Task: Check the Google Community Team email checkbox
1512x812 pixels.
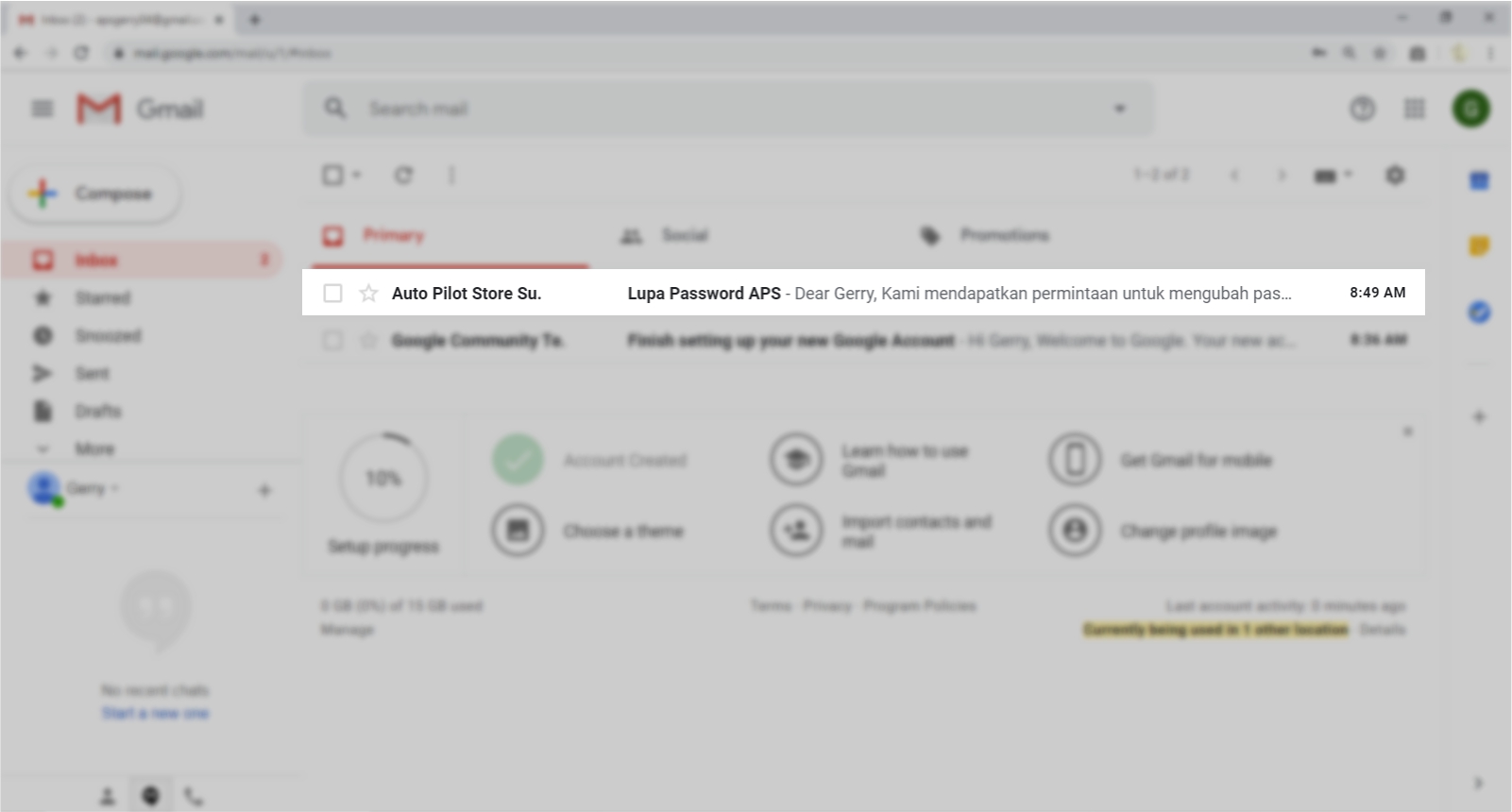Action: 332,340
